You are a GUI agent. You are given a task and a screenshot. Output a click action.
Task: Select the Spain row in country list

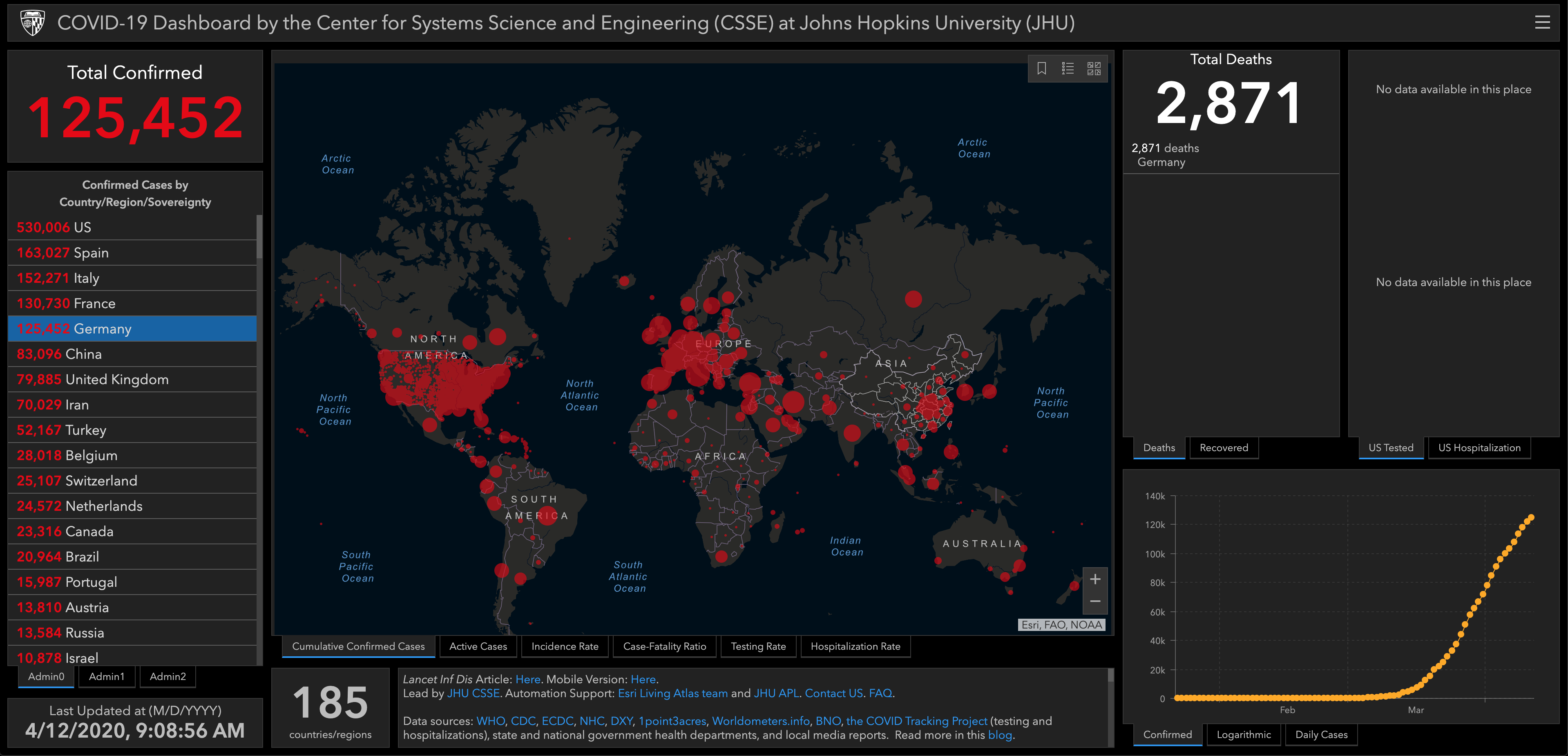[x=132, y=253]
